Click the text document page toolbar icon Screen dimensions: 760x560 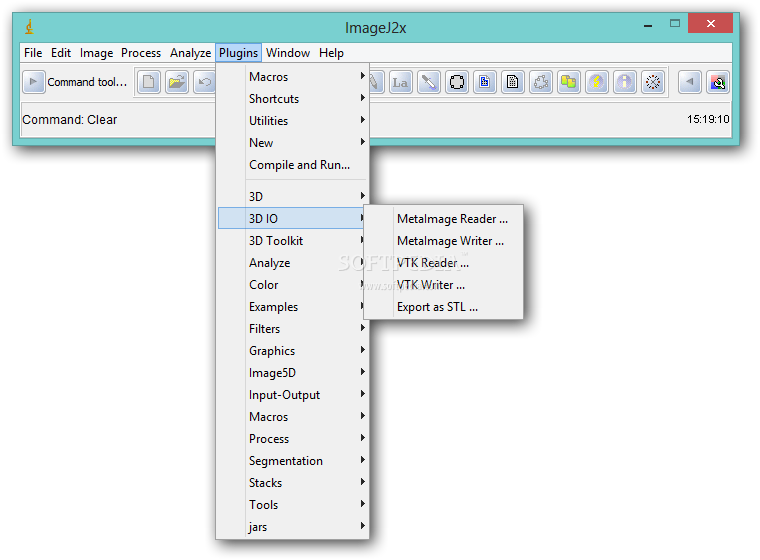point(513,82)
